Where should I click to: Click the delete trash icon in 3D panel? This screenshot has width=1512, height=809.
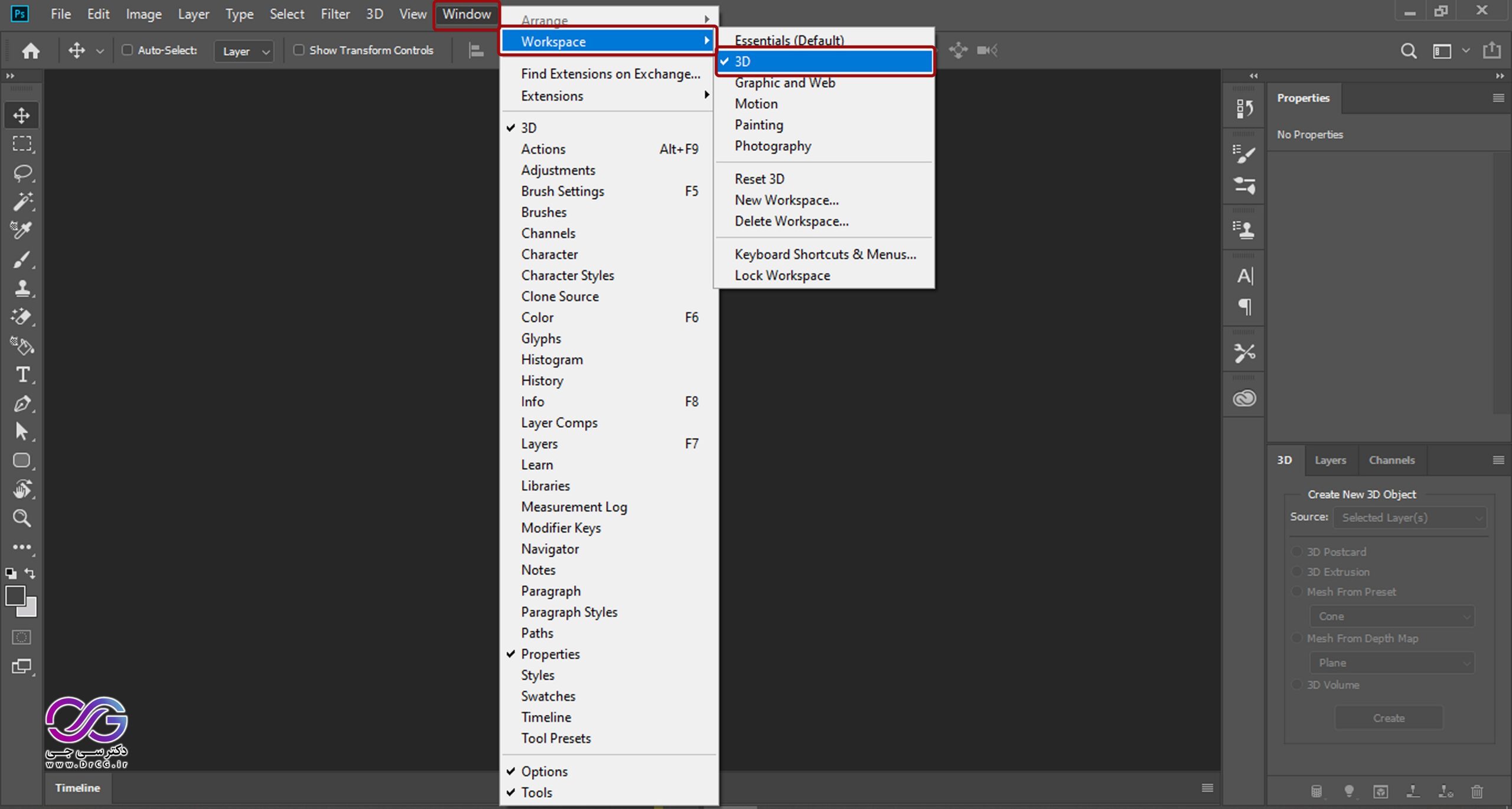(x=1477, y=791)
